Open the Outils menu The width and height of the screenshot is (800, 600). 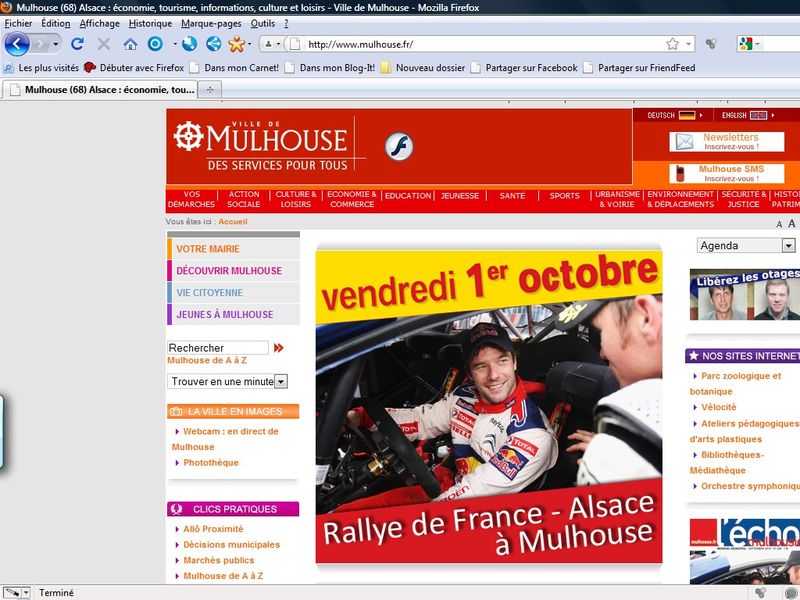[x=263, y=23]
